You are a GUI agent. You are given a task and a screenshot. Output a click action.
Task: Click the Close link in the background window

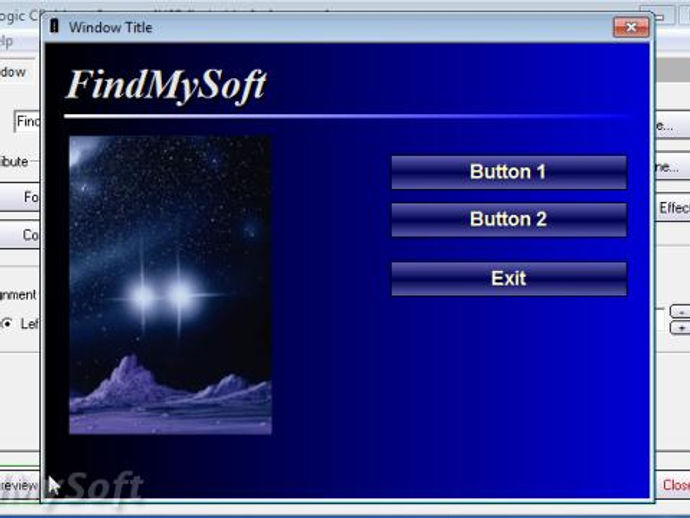tap(676, 485)
